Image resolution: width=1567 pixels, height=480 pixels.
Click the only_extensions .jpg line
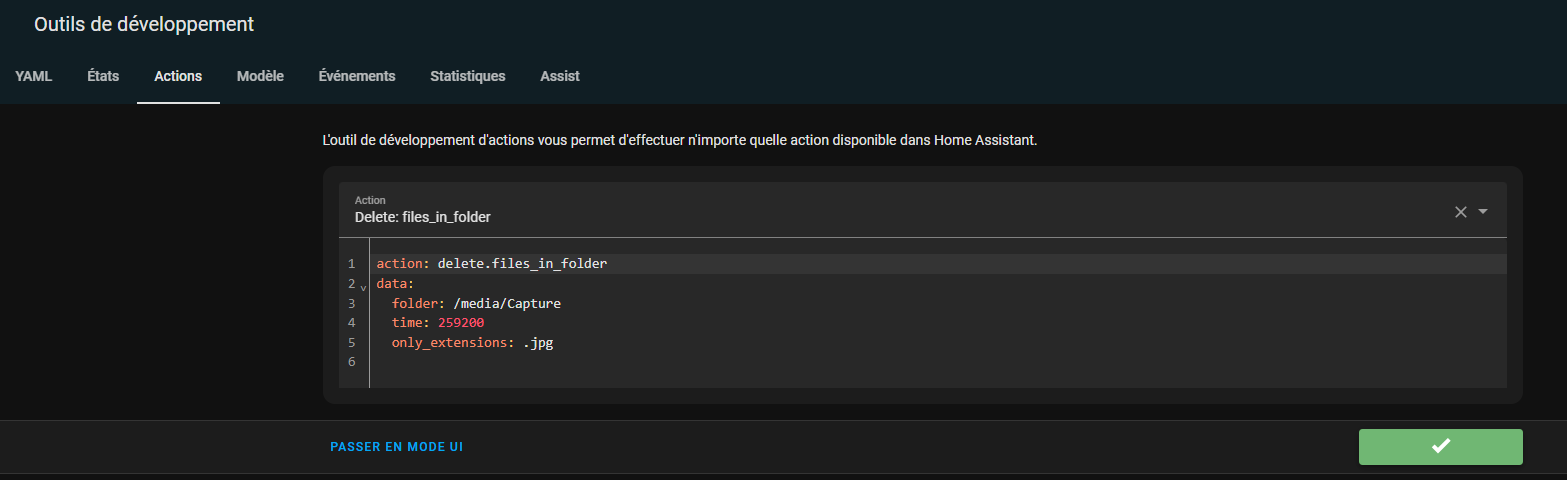click(x=473, y=342)
